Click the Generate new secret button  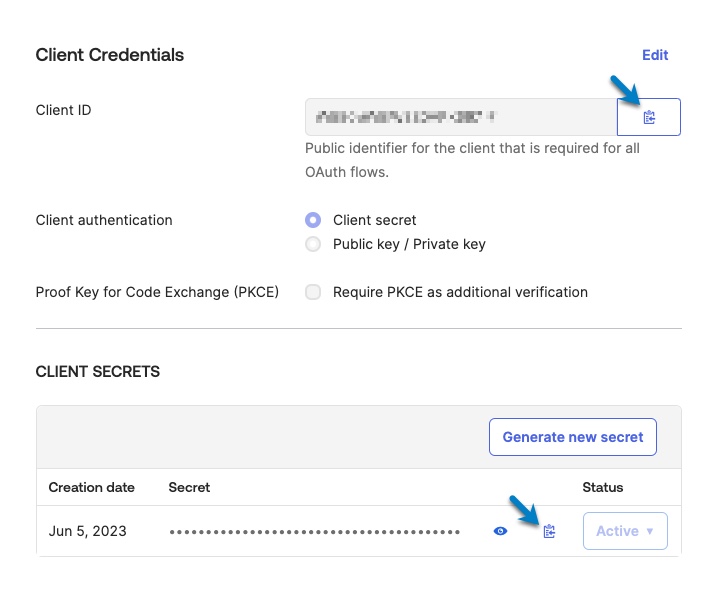coord(572,437)
